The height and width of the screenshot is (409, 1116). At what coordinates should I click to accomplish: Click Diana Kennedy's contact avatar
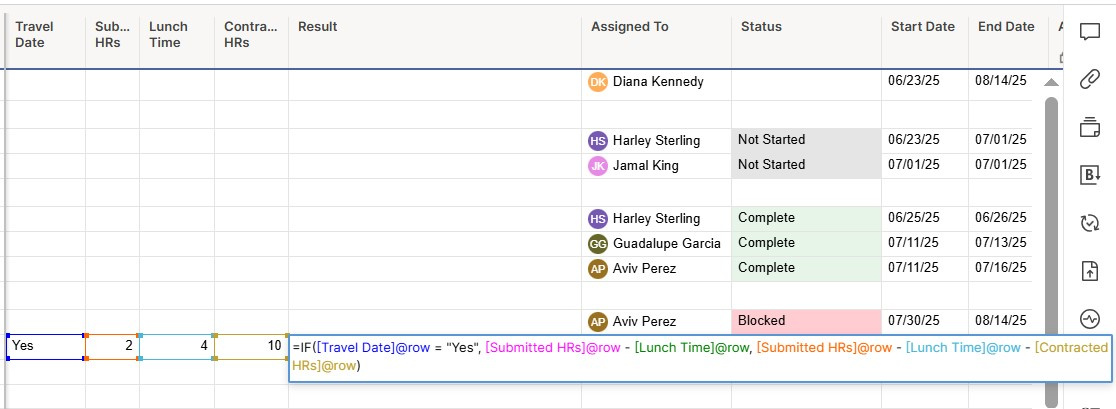[598, 82]
